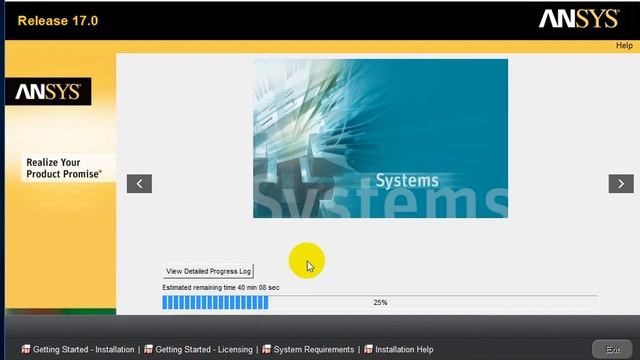Viewport: 640px width, 360px height.
Task: Click the Systems slideshow image
Action: coord(380,138)
